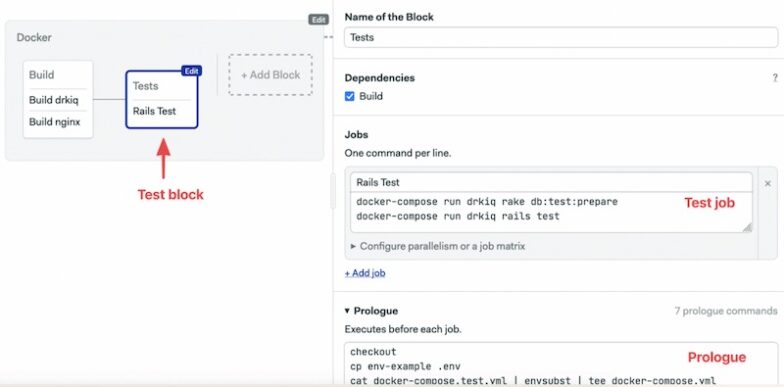The width and height of the screenshot is (784, 387).
Task: Click the panel divider handle between panes
Action: coord(332,192)
